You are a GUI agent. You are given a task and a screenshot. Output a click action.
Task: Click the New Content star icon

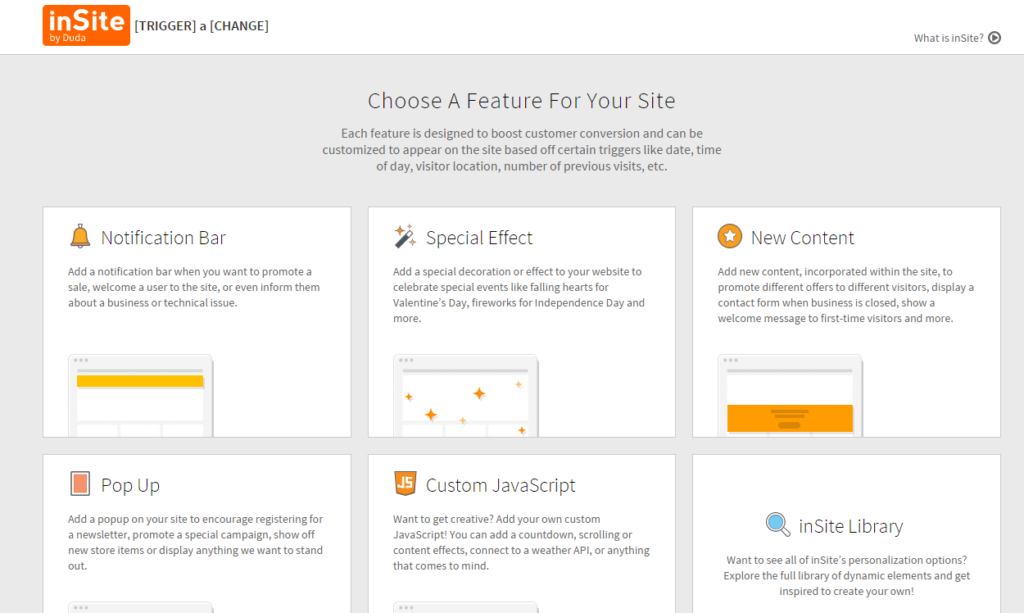729,236
